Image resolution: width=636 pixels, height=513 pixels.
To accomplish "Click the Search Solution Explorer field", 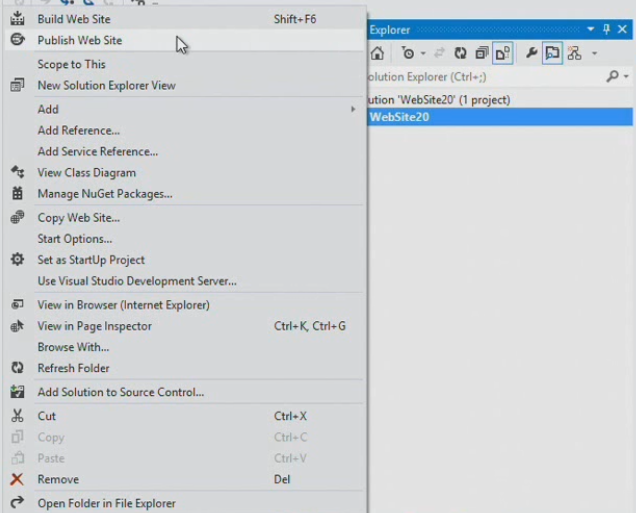I will tap(484, 77).
